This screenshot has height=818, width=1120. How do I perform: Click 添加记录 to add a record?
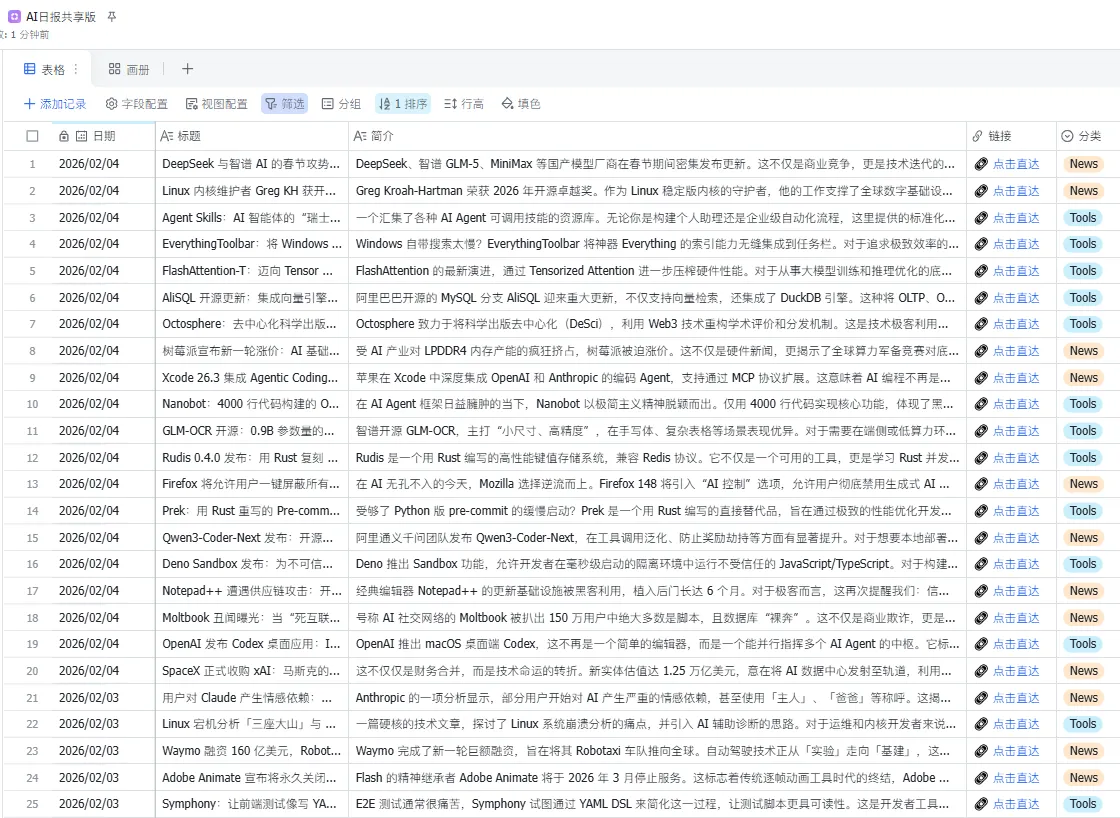(55, 104)
